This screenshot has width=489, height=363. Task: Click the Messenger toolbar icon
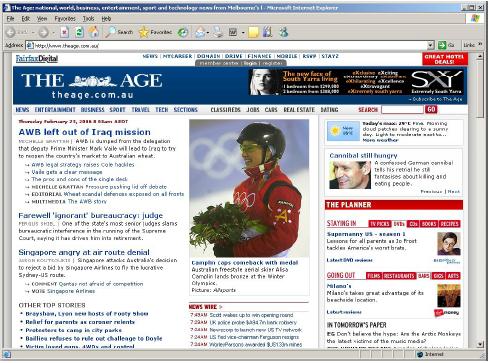pos(283,32)
